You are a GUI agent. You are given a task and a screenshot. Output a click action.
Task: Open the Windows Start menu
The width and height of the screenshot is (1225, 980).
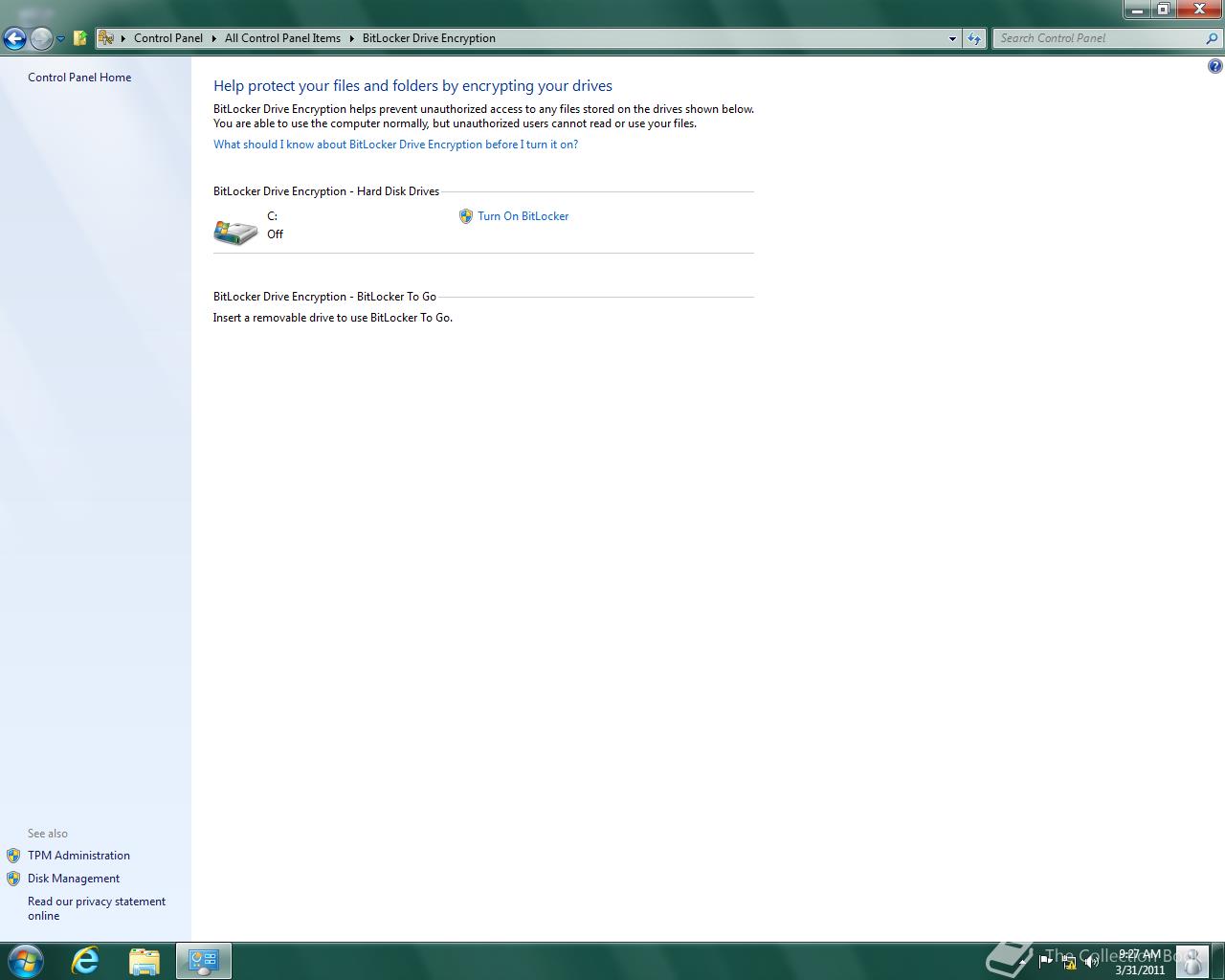click(x=25, y=961)
